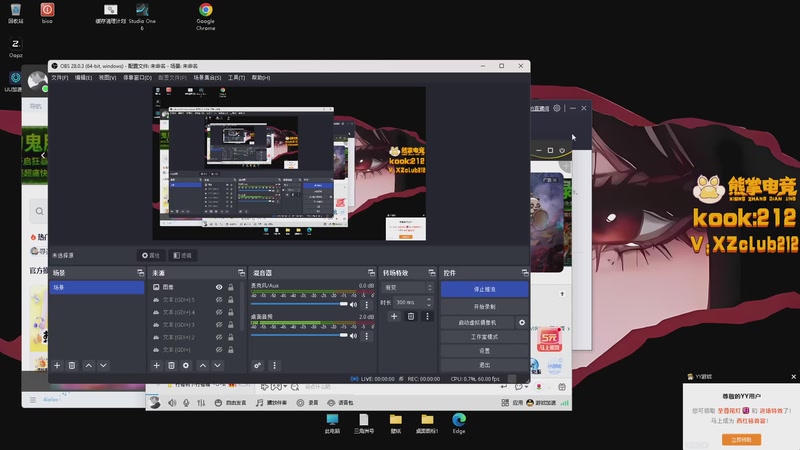Open source properties gear in Sources panel

pos(186,365)
